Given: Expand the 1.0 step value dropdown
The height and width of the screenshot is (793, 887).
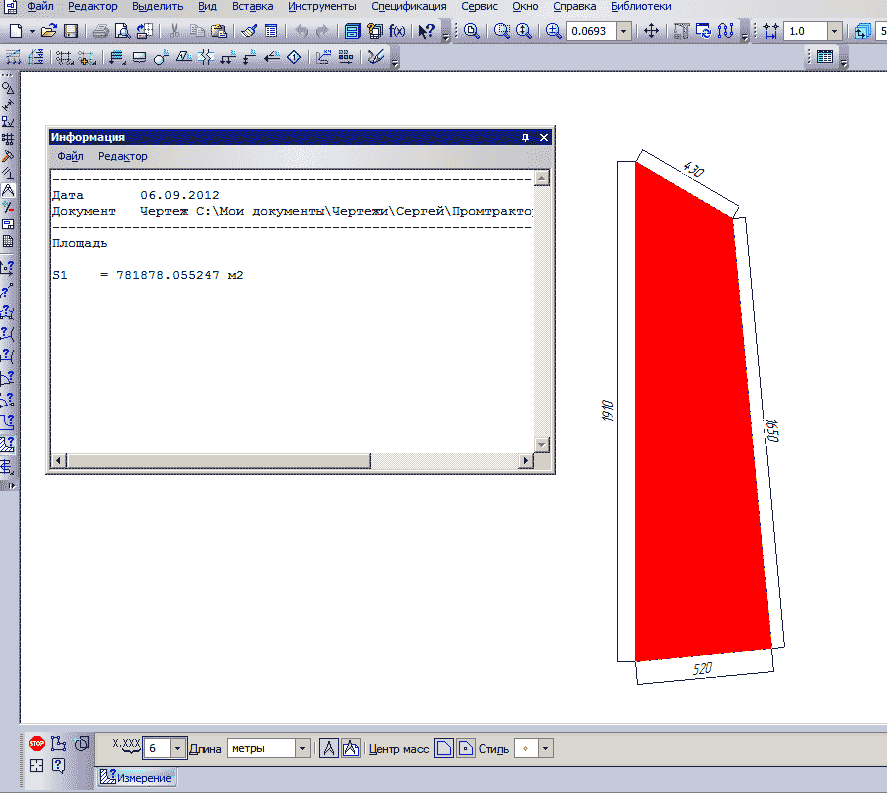Looking at the screenshot, I should [x=834, y=31].
